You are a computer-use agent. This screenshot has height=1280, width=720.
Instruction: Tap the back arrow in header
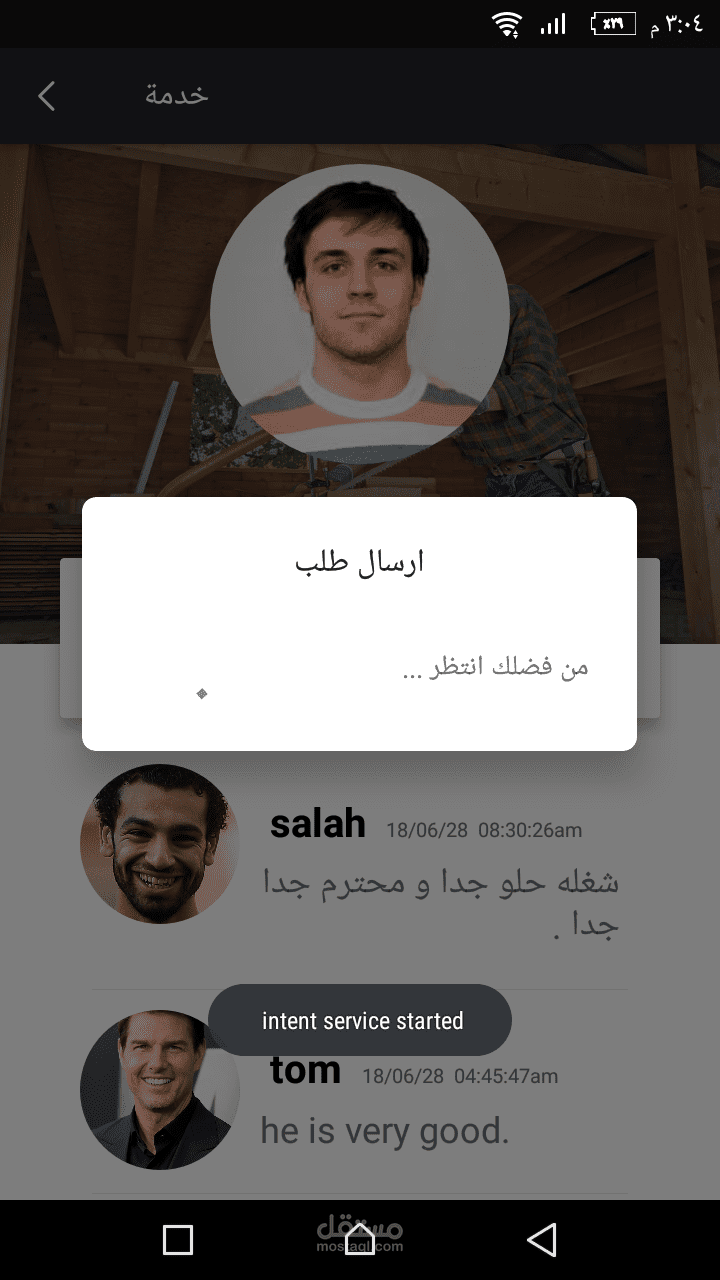pos(46,96)
